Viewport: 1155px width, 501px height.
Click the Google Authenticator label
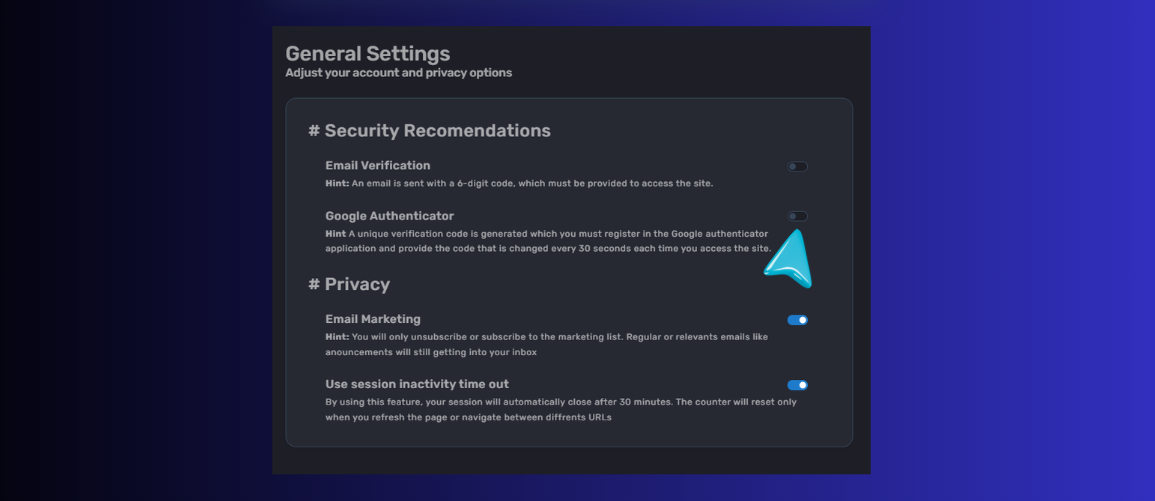(x=390, y=216)
